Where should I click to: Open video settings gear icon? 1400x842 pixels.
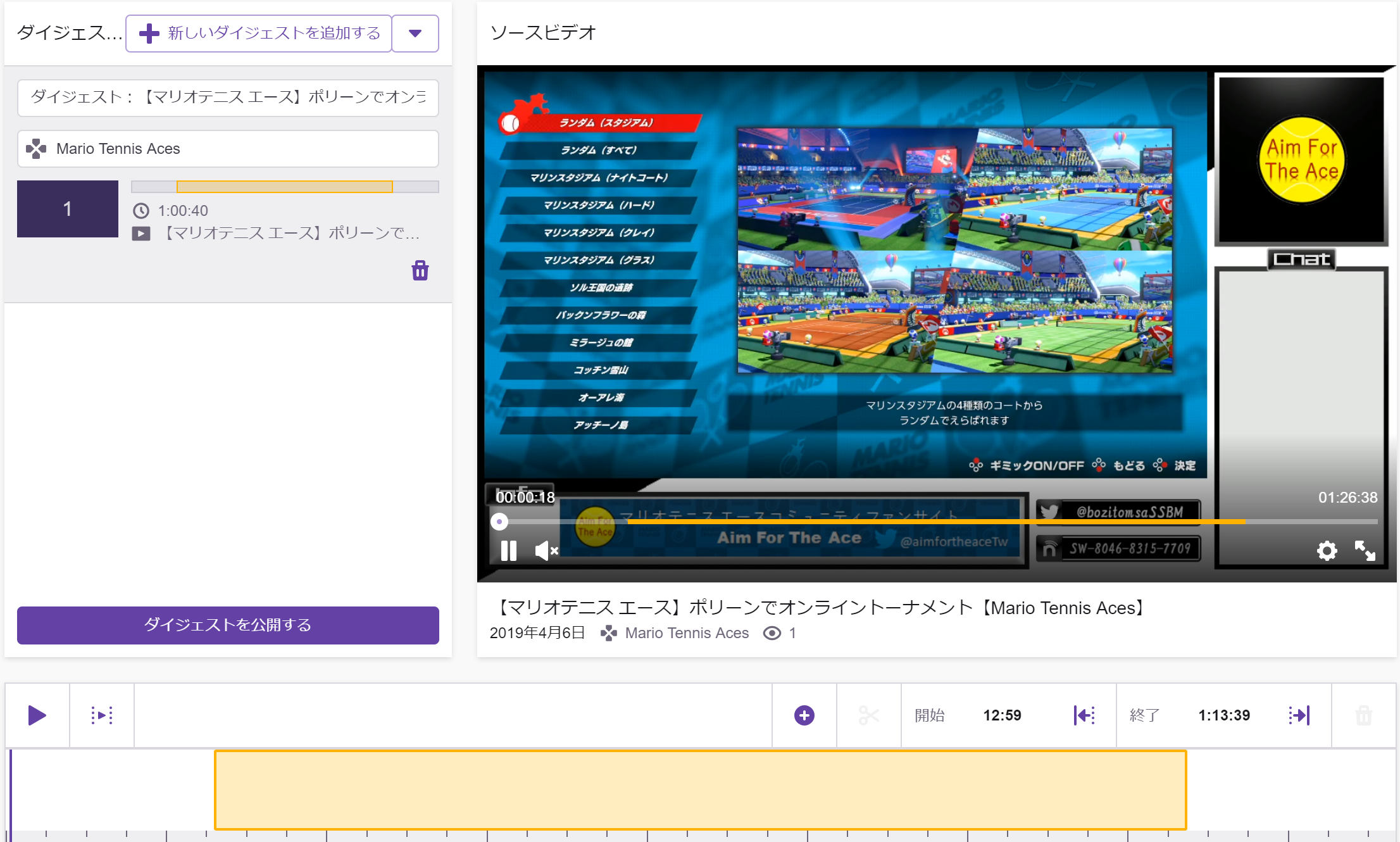pyautogui.click(x=1327, y=551)
